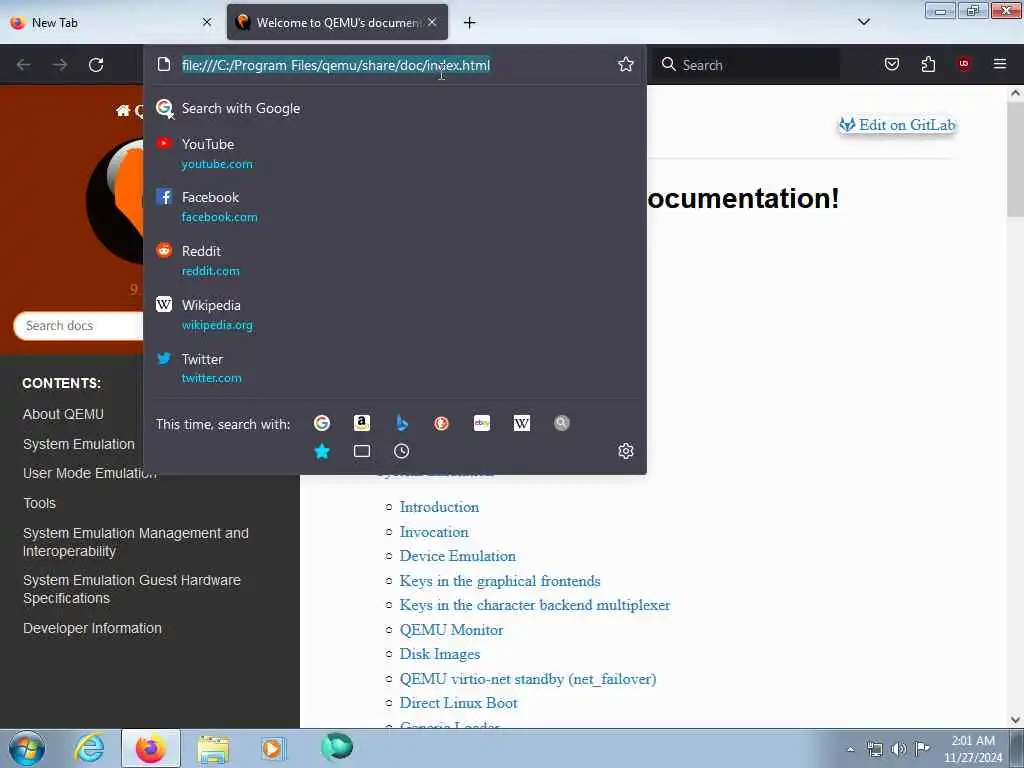Screen dimensions: 1024x768
Task: Open the Direct Linux Boot link
Action: coord(458,703)
